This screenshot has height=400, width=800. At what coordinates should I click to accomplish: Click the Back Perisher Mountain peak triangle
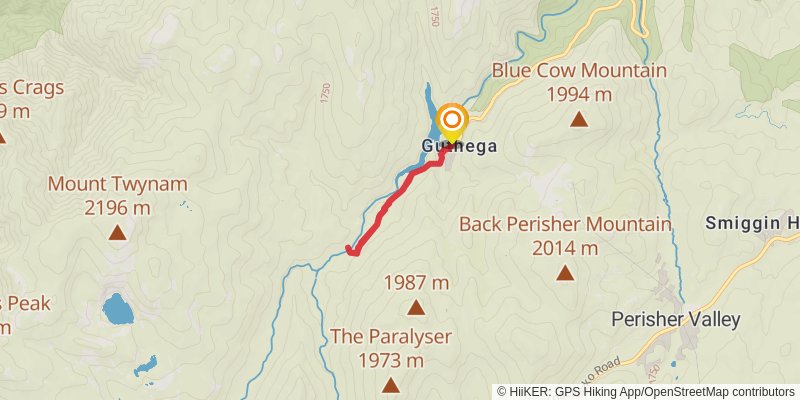click(x=565, y=273)
